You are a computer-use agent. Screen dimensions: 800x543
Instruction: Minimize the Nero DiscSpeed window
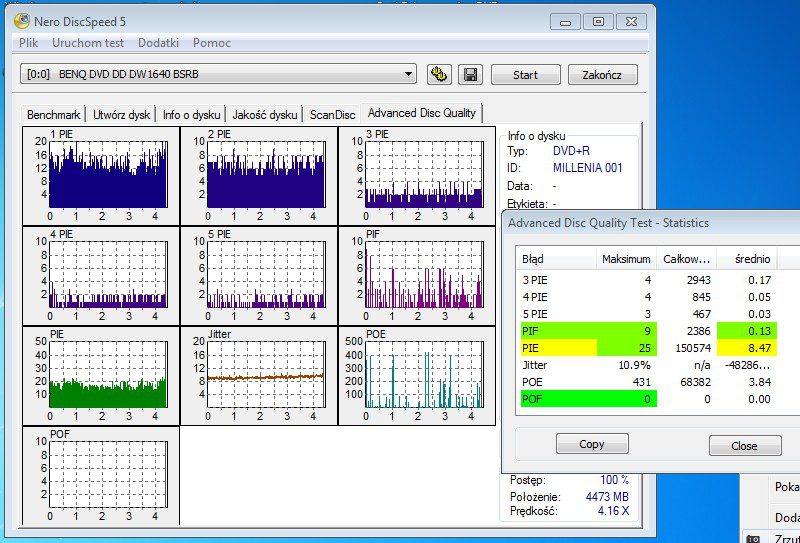(x=565, y=22)
